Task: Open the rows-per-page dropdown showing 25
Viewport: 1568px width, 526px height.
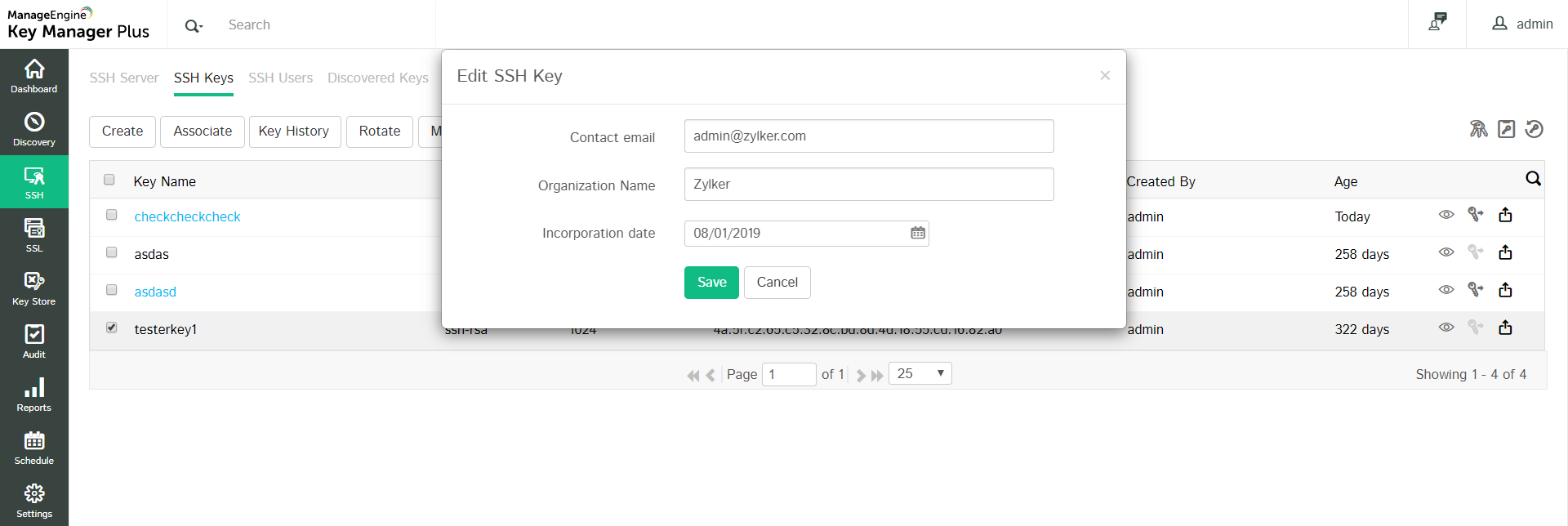Action: coord(920,374)
